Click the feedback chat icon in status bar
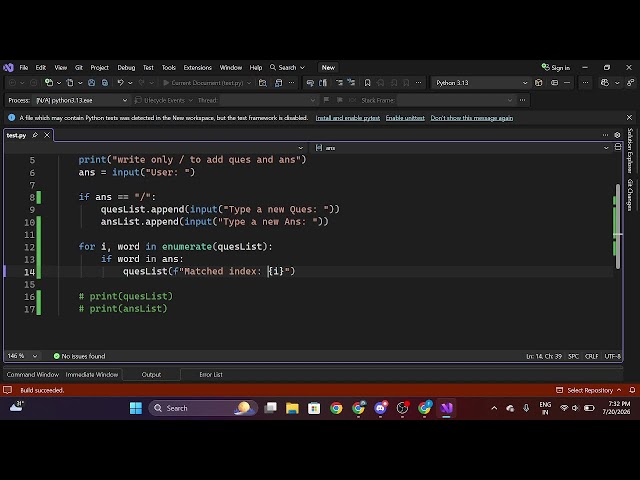 8,390
